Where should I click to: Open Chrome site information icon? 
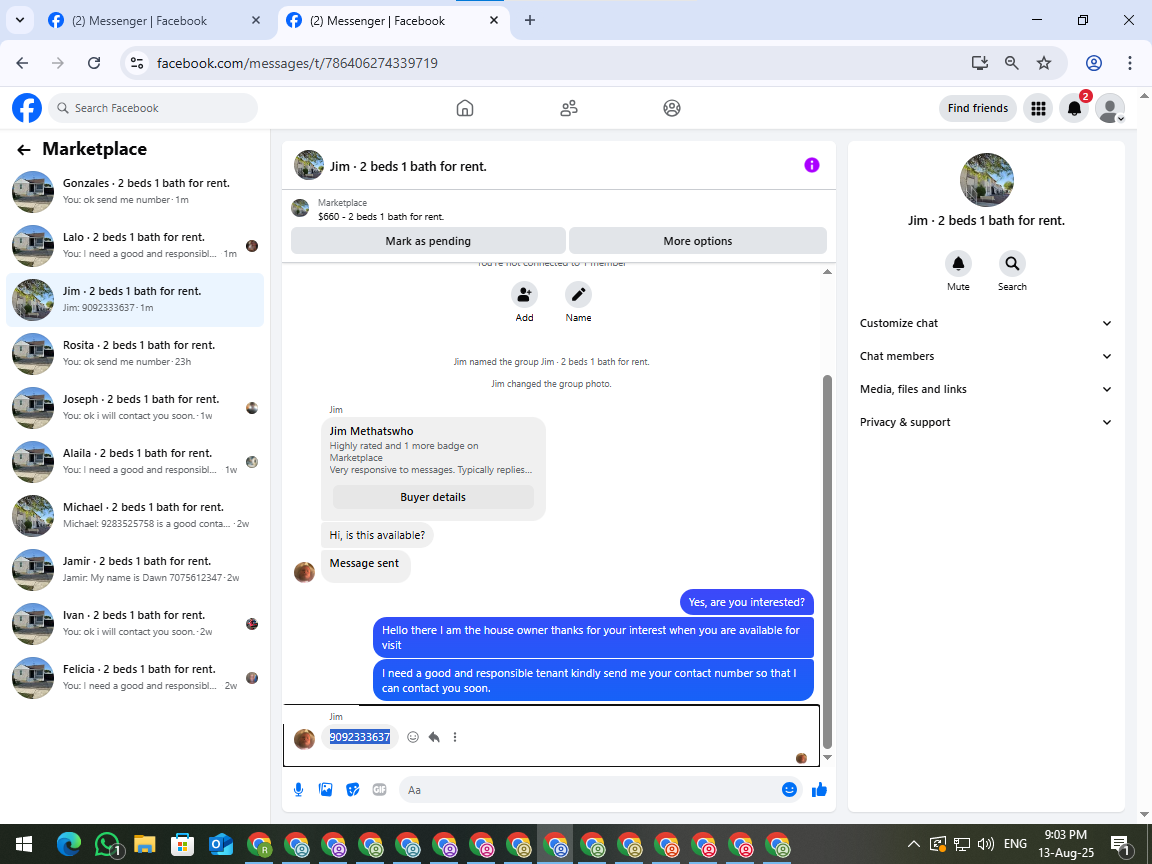pyautogui.click(x=137, y=63)
